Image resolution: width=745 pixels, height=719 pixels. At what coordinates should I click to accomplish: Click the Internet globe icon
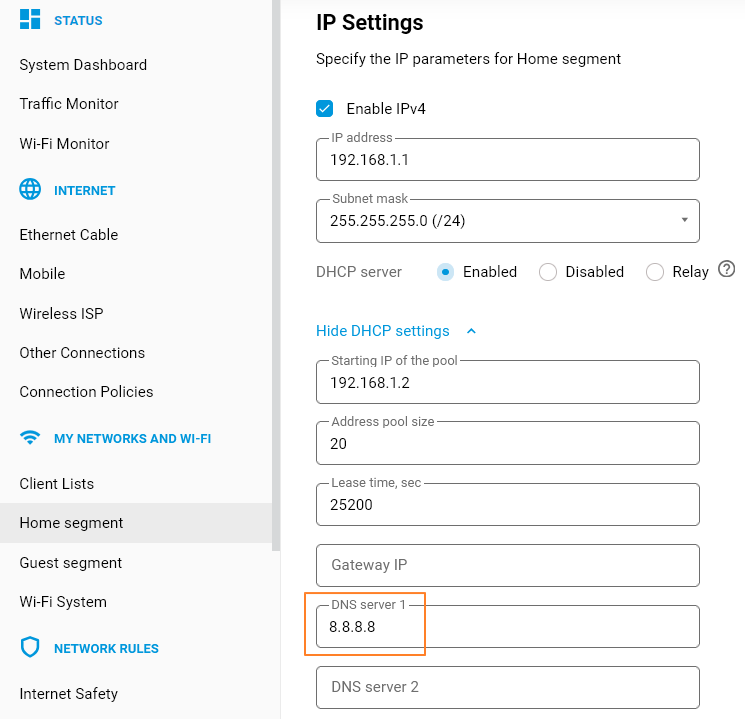(x=31, y=190)
